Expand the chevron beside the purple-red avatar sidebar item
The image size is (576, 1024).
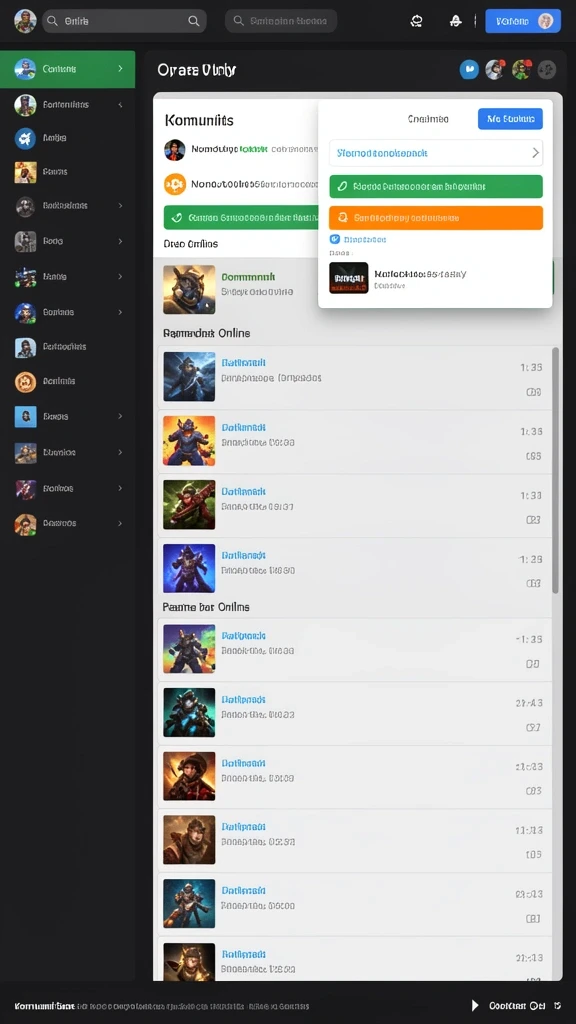click(x=120, y=488)
